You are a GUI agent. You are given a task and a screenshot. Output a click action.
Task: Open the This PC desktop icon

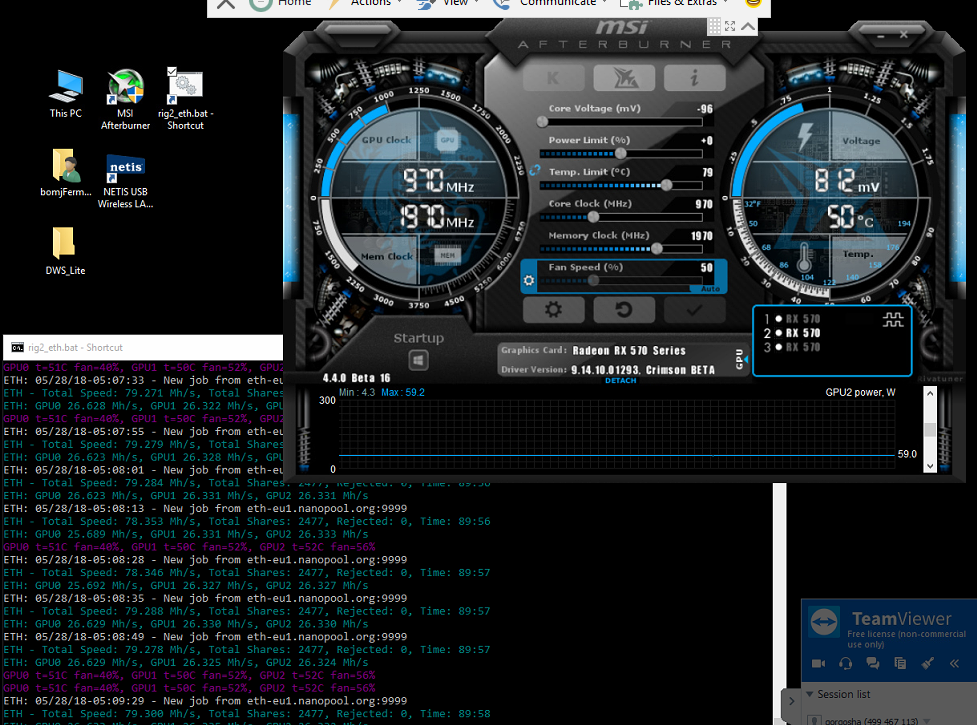coord(65,94)
